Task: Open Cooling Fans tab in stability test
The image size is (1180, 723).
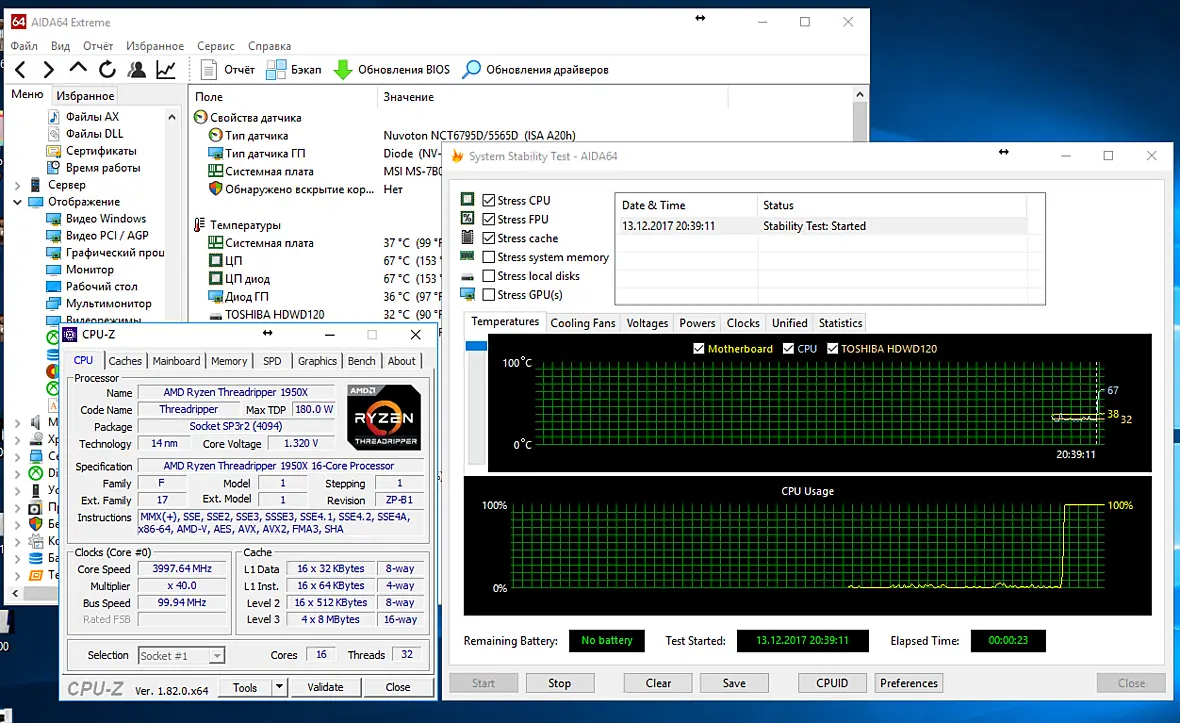Action: pos(582,323)
